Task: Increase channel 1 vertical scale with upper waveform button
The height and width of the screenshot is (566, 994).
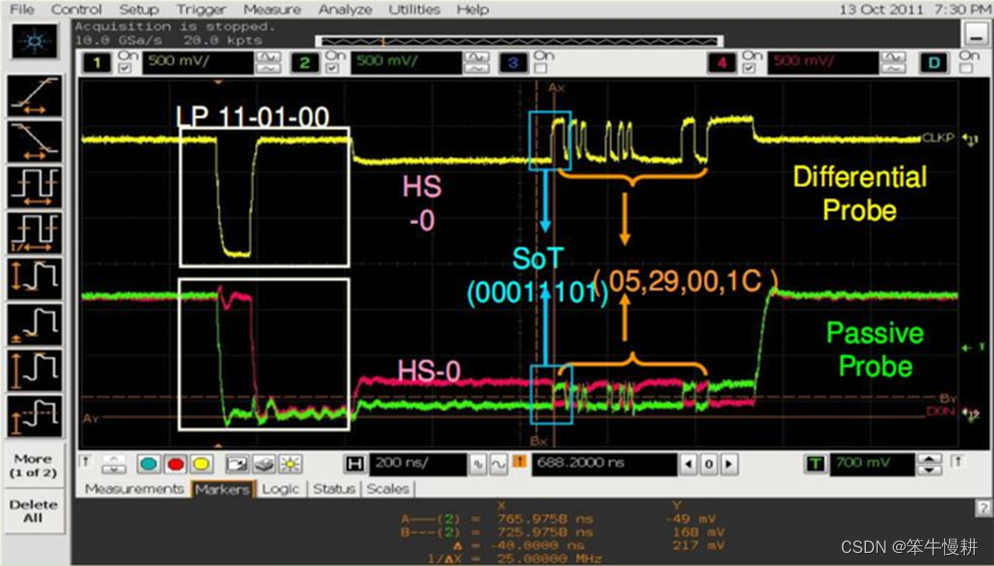Action: click(x=268, y=57)
